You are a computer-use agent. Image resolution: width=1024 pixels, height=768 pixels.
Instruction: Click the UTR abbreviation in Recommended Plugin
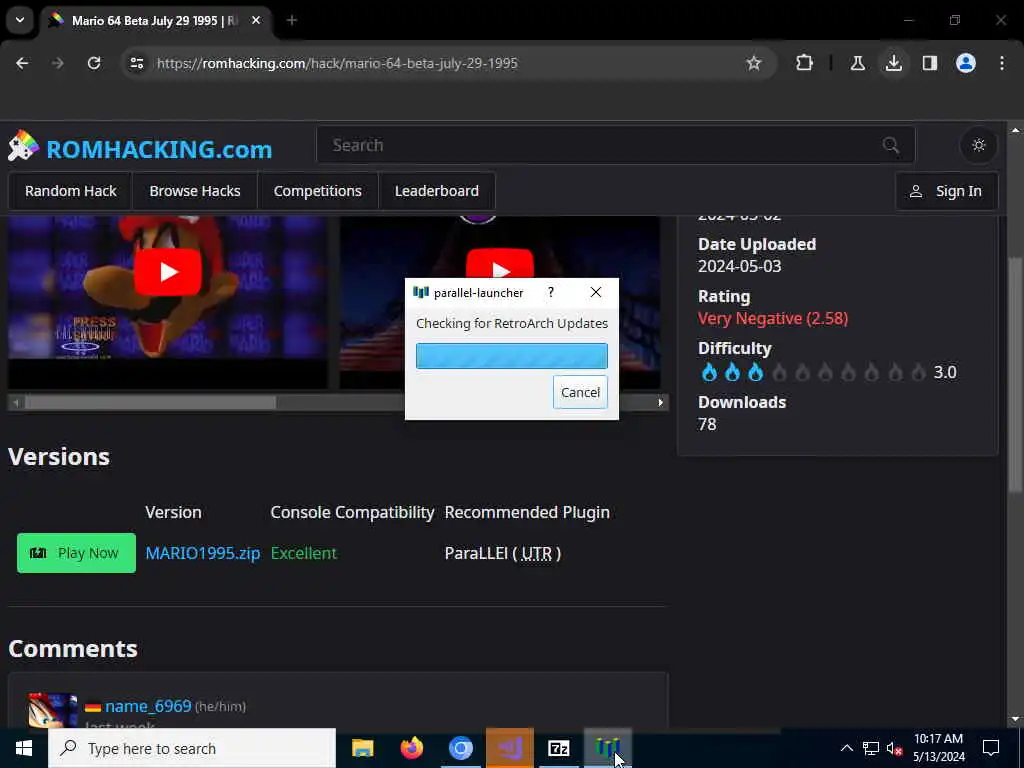536,553
